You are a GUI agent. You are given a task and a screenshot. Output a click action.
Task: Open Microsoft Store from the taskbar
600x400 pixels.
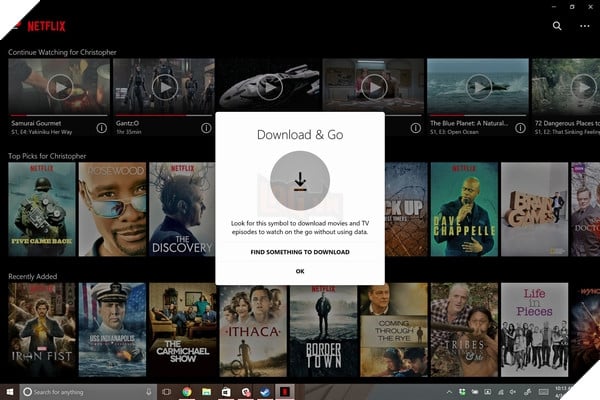pyautogui.click(x=226, y=392)
